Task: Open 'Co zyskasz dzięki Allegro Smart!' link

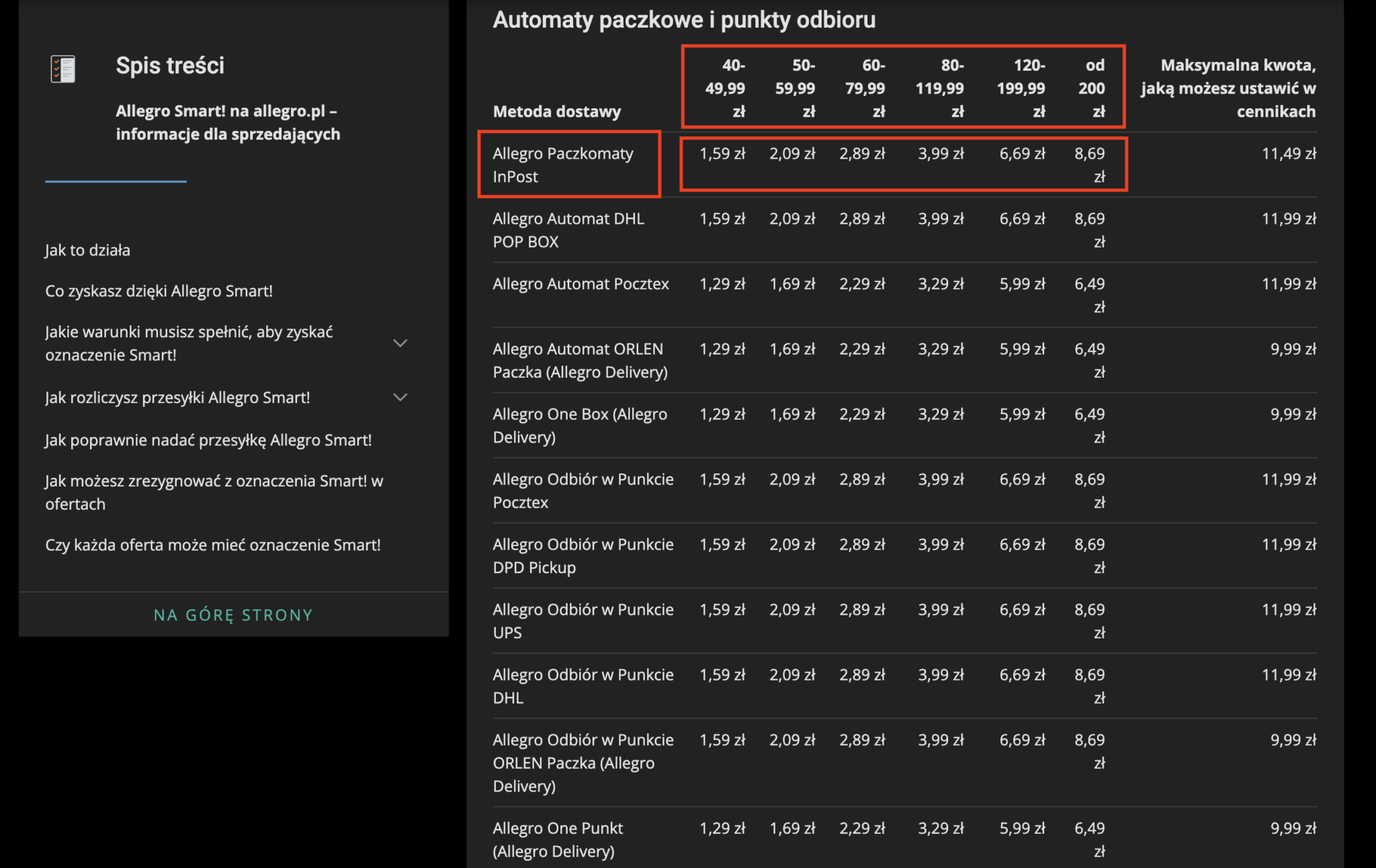Action: [x=159, y=291]
